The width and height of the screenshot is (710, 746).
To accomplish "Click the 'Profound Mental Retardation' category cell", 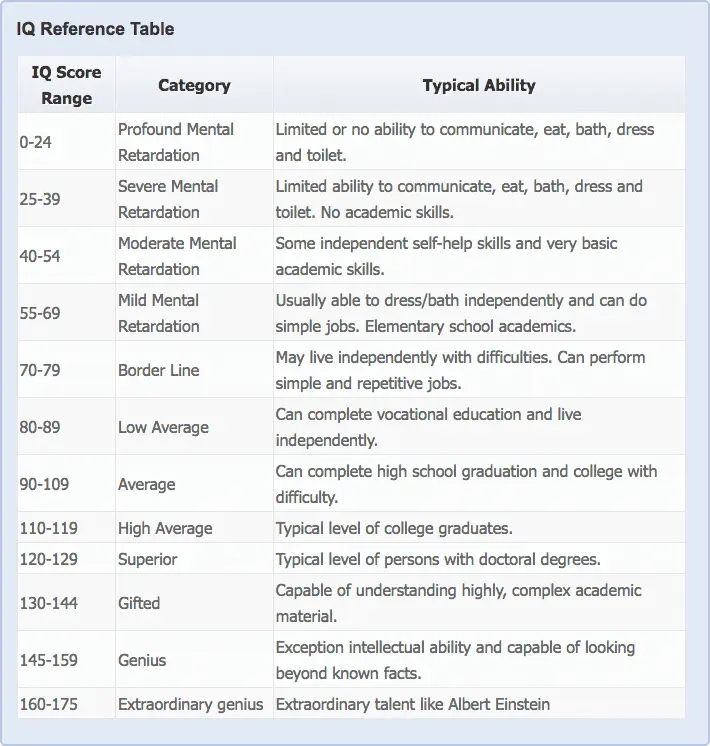I will click(176, 142).
